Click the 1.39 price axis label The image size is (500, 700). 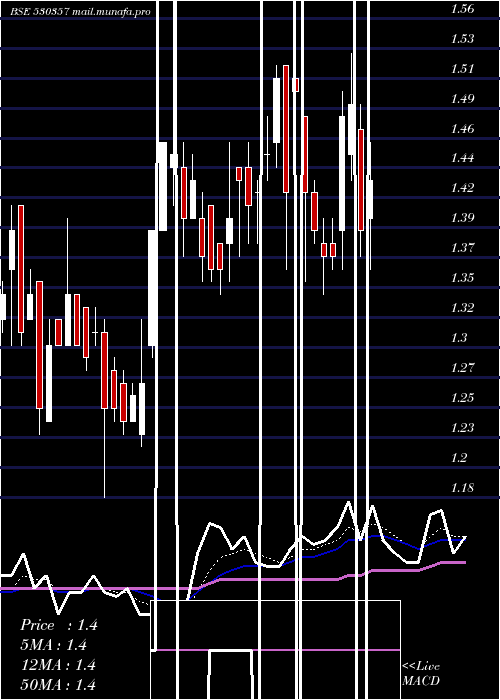pos(462,217)
